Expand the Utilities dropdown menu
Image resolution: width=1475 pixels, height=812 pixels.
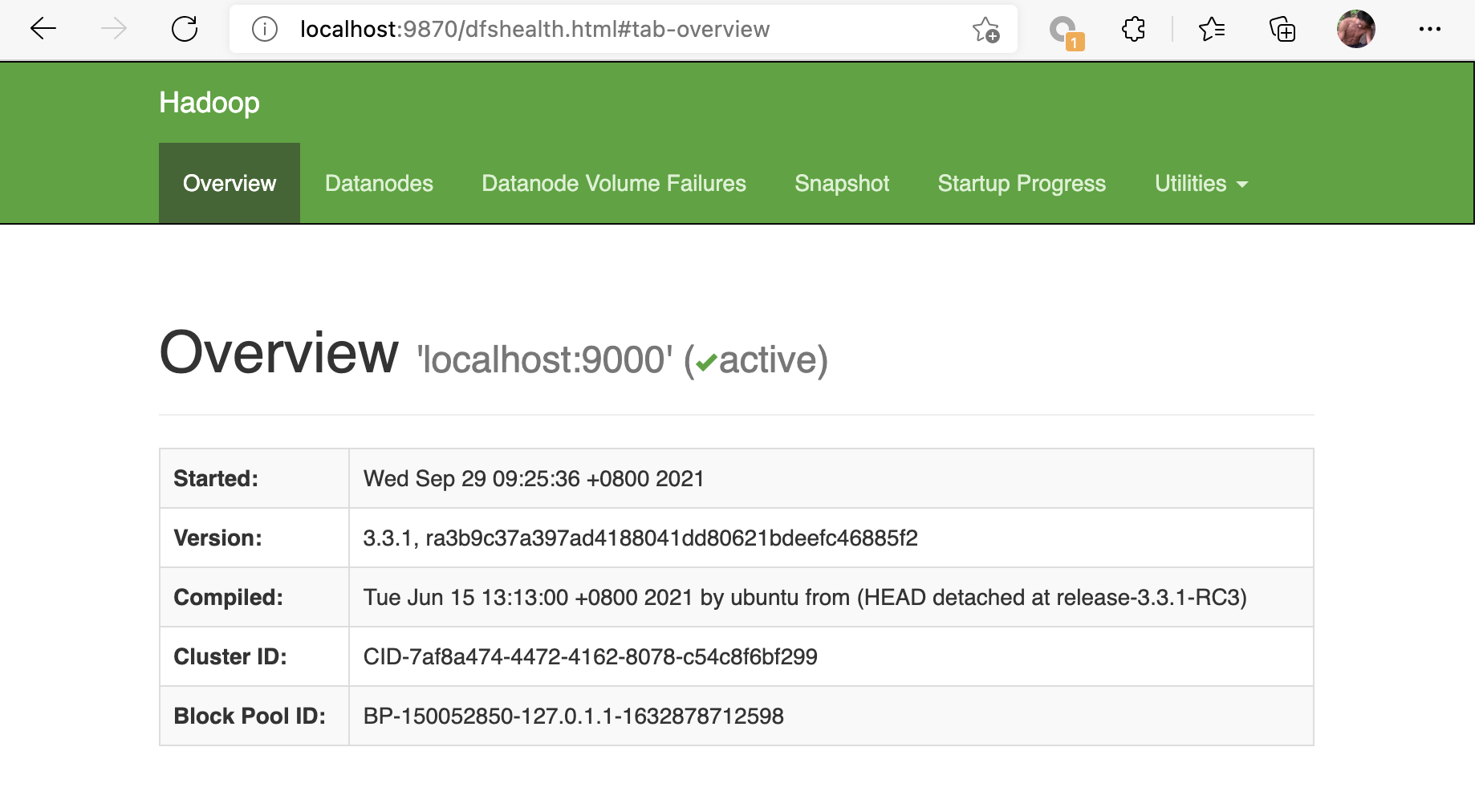[x=1201, y=184]
